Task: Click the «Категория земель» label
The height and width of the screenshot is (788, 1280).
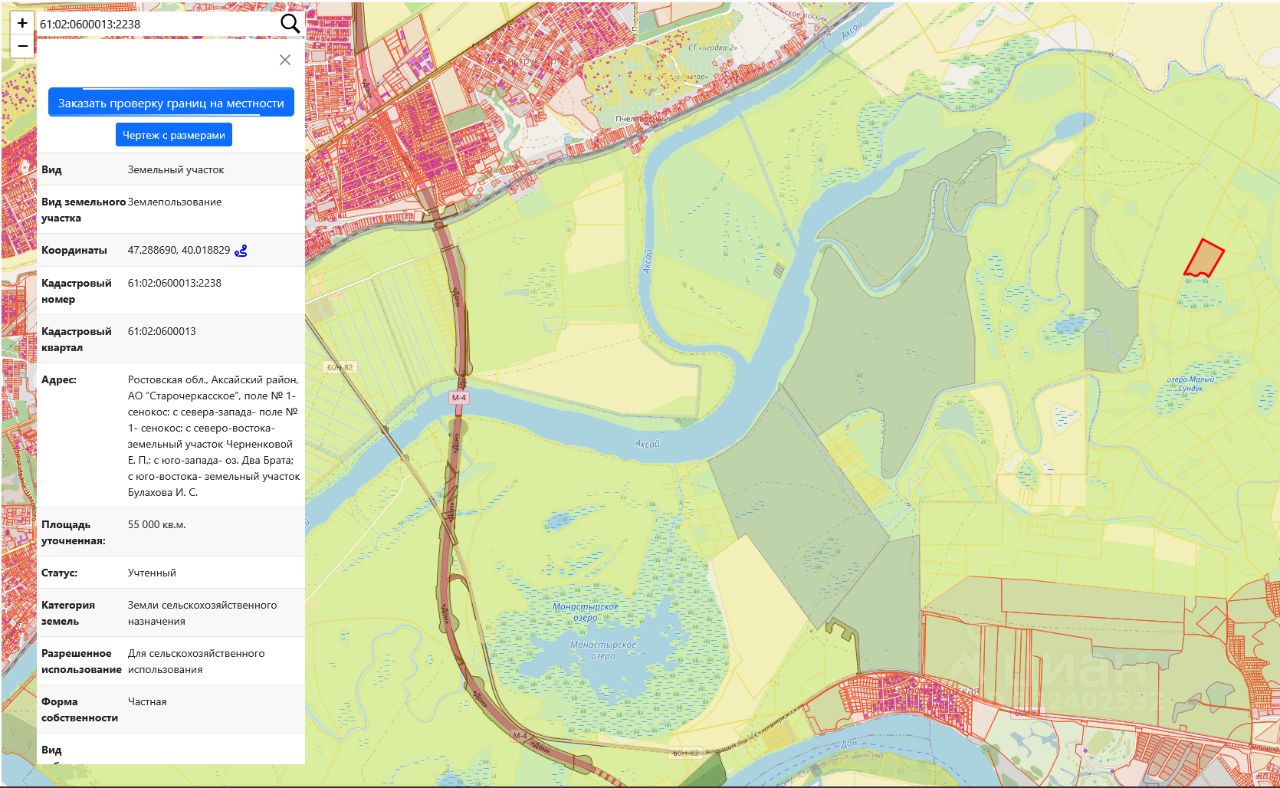Action: tap(68, 613)
